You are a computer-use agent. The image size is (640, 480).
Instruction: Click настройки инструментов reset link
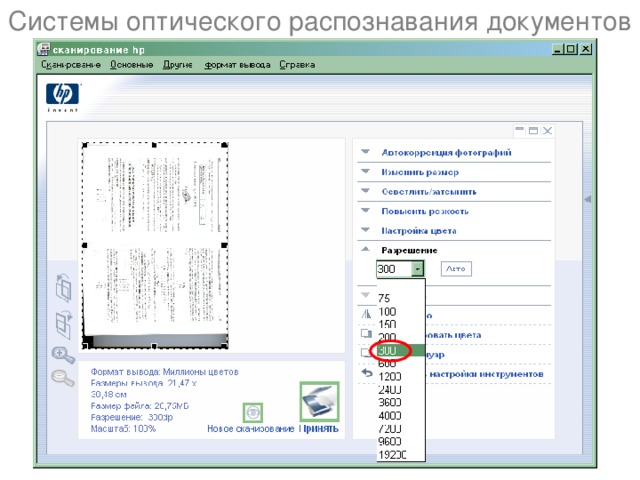(x=486, y=374)
